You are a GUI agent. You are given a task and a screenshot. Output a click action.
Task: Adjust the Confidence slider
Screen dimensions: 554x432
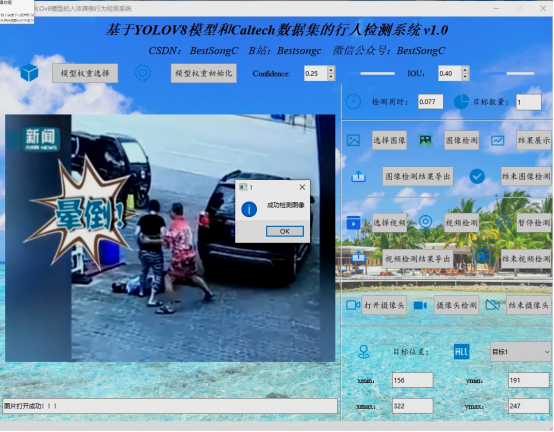click(377, 73)
